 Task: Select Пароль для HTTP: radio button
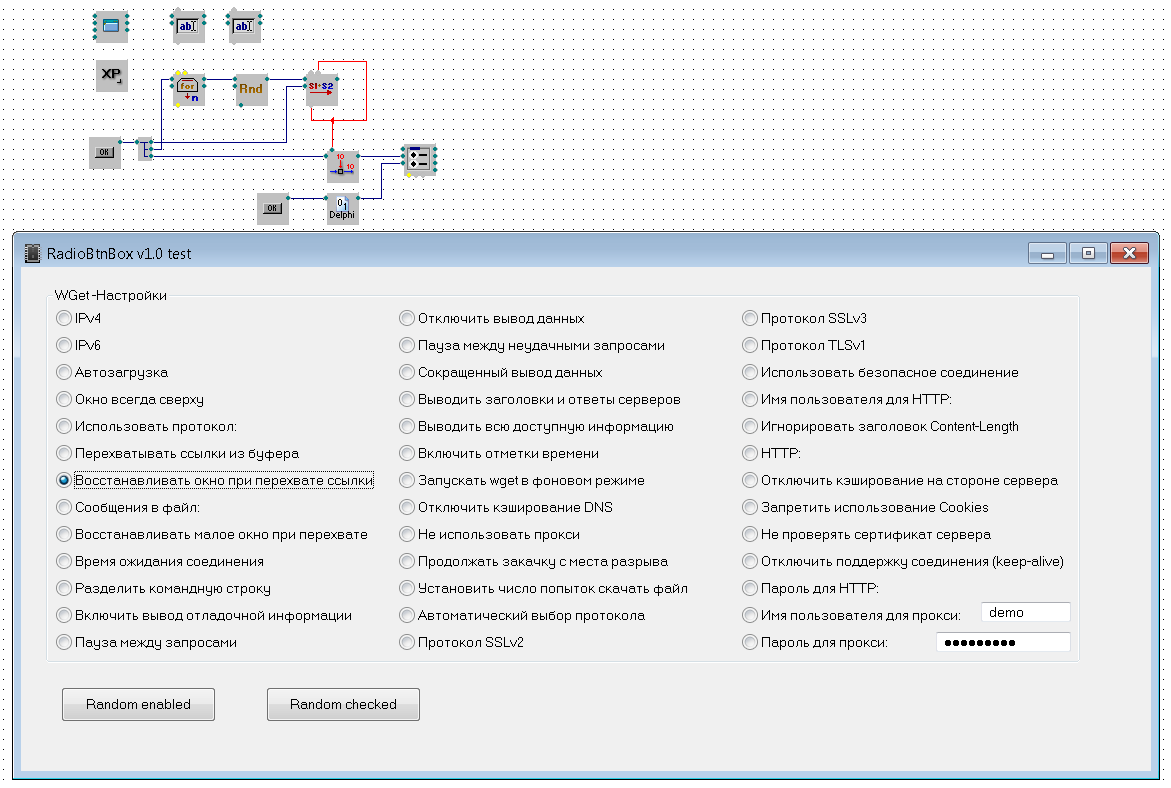click(x=811, y=588)
